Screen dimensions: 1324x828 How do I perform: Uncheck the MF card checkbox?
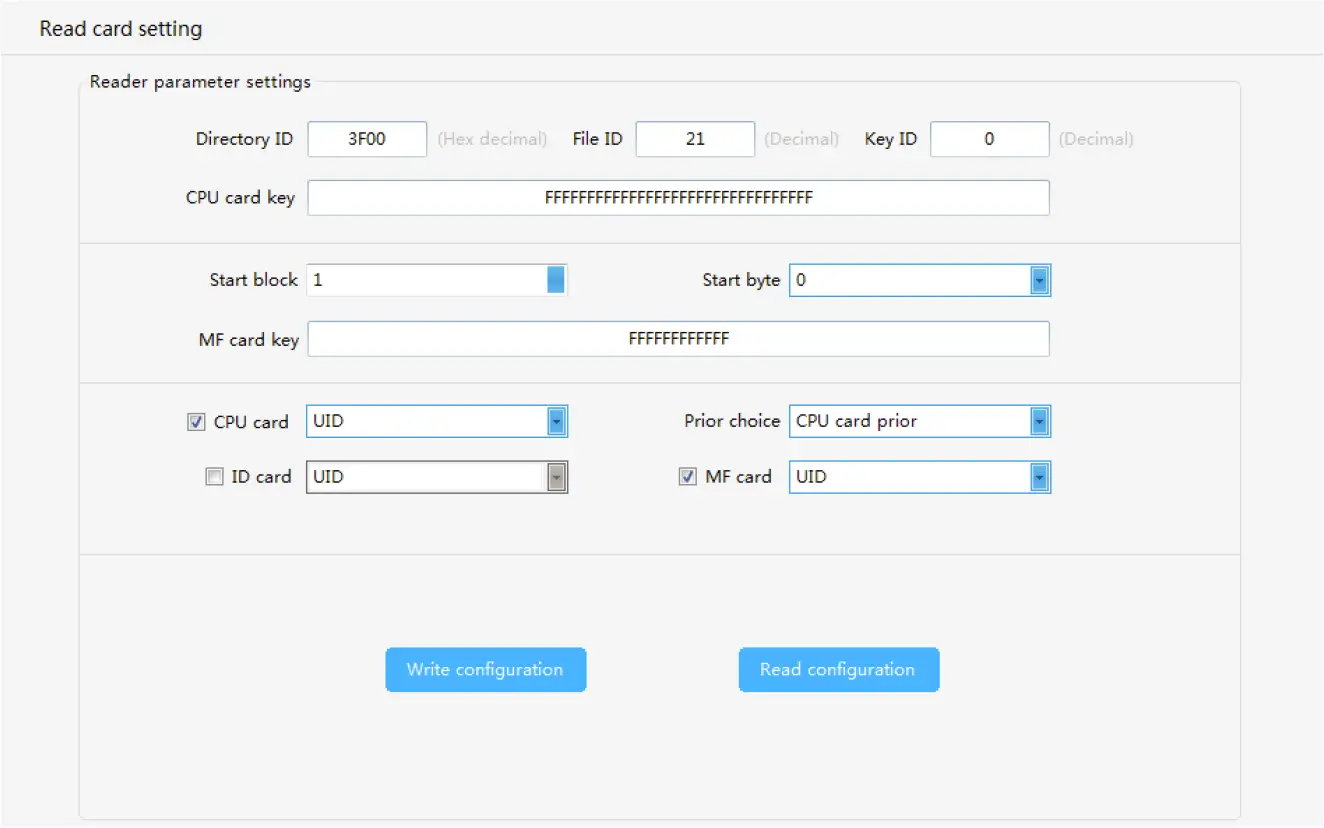687,477
